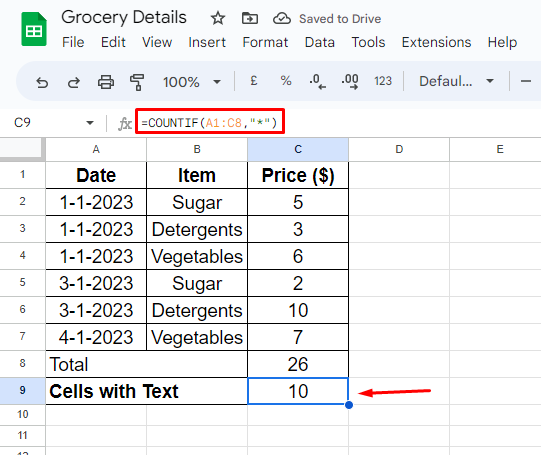541x455 pixels.
Task: Select row 1 header
Action: 22,175
